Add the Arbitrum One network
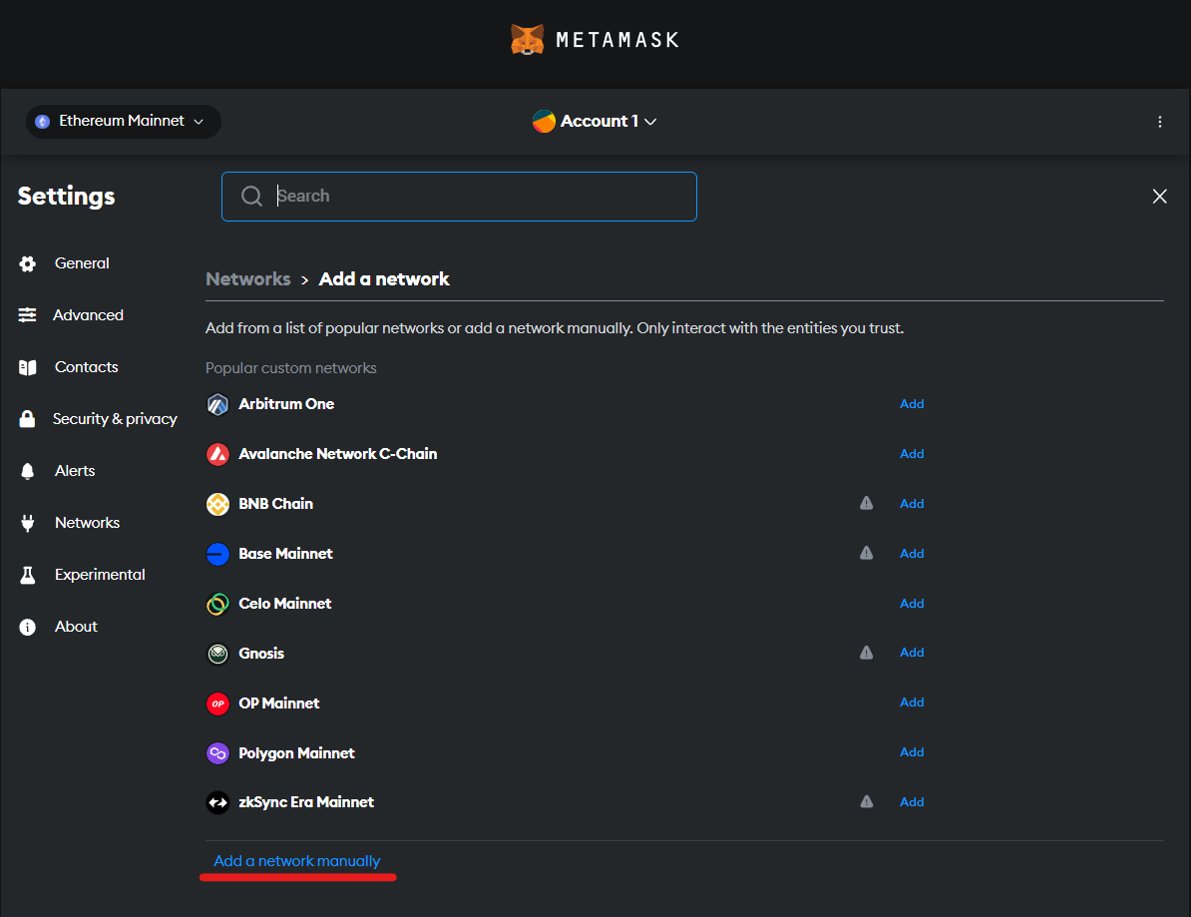The width and height of the screenshot is (1191, 917). [x=911, y=403]
